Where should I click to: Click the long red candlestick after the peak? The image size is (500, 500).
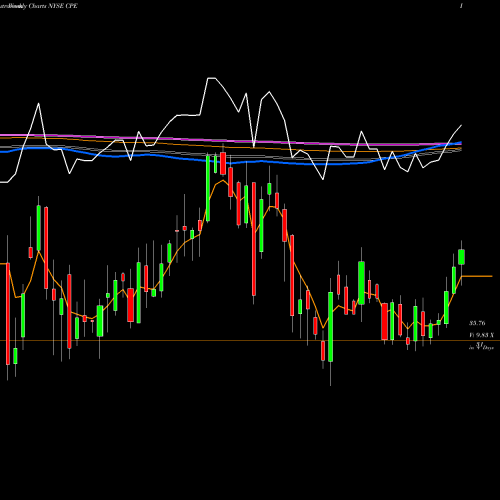click(x=254, y=239)
